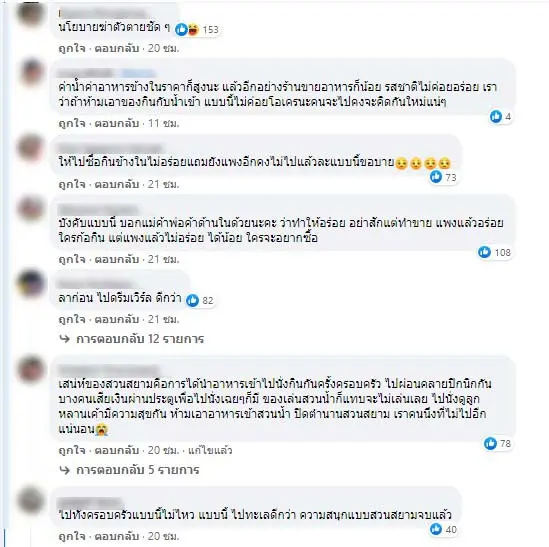Click the like reaction icon showing 78
The image size is (549, 547).
tap(490, 444)
